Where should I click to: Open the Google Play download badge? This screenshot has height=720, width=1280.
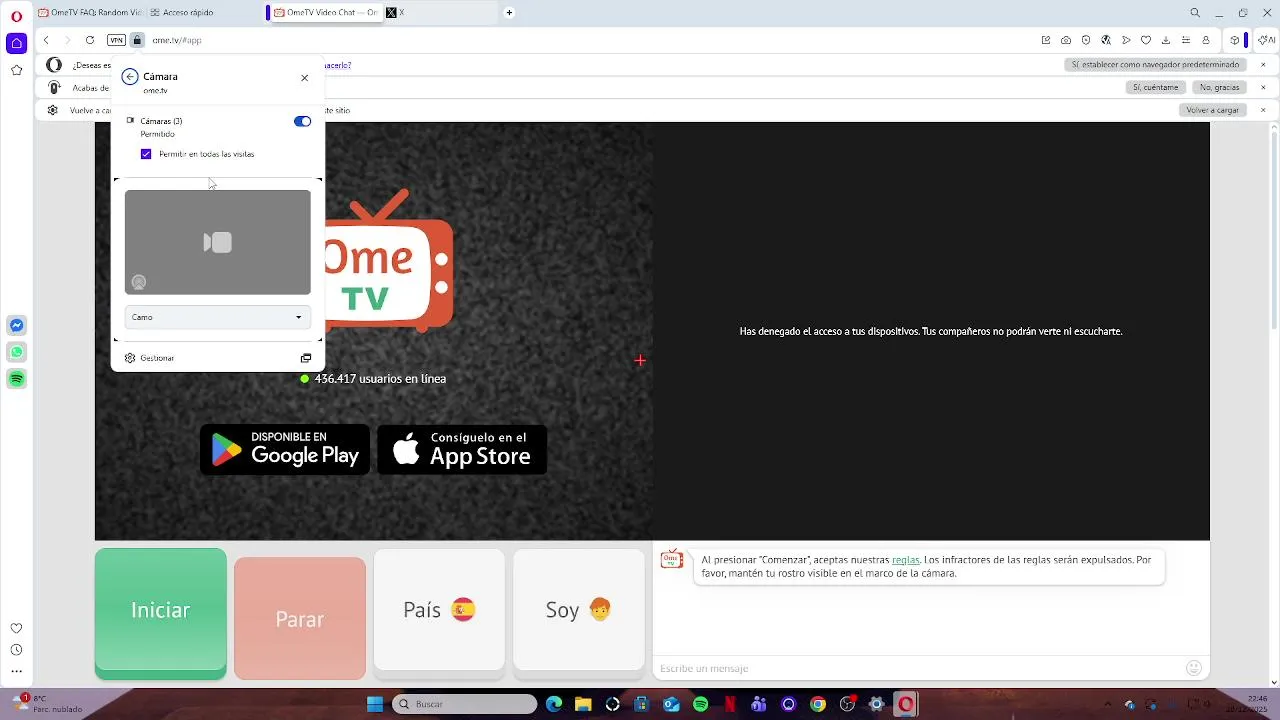click(x=285, y=450)
